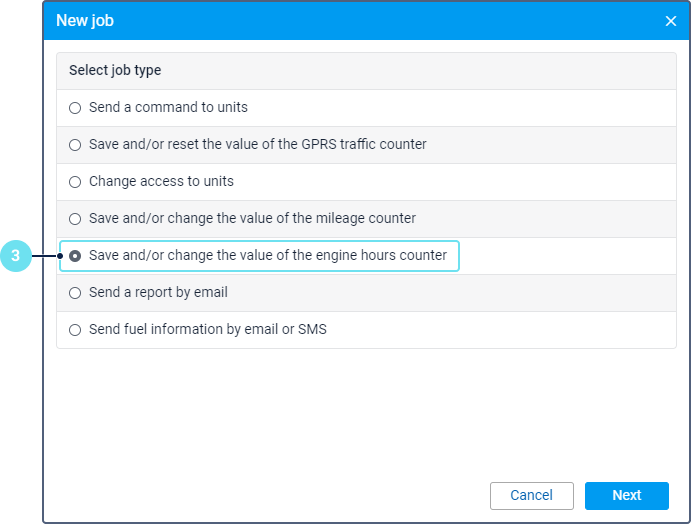Screen dimensions: 691x524
Task: Click the "Send a report by email" text
Action: (158, 292)
